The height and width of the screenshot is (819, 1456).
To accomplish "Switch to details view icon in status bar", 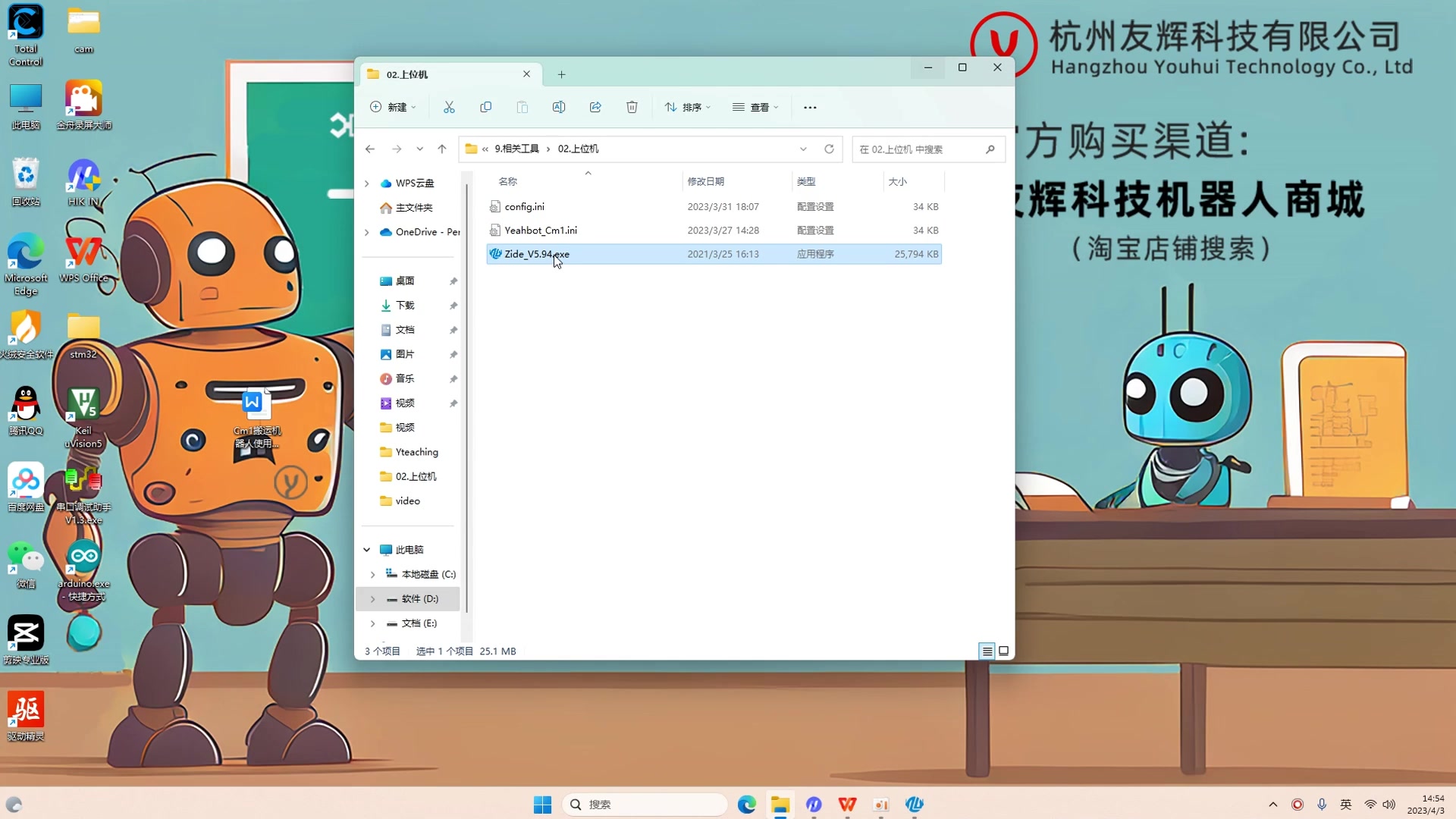I will 987,651.
